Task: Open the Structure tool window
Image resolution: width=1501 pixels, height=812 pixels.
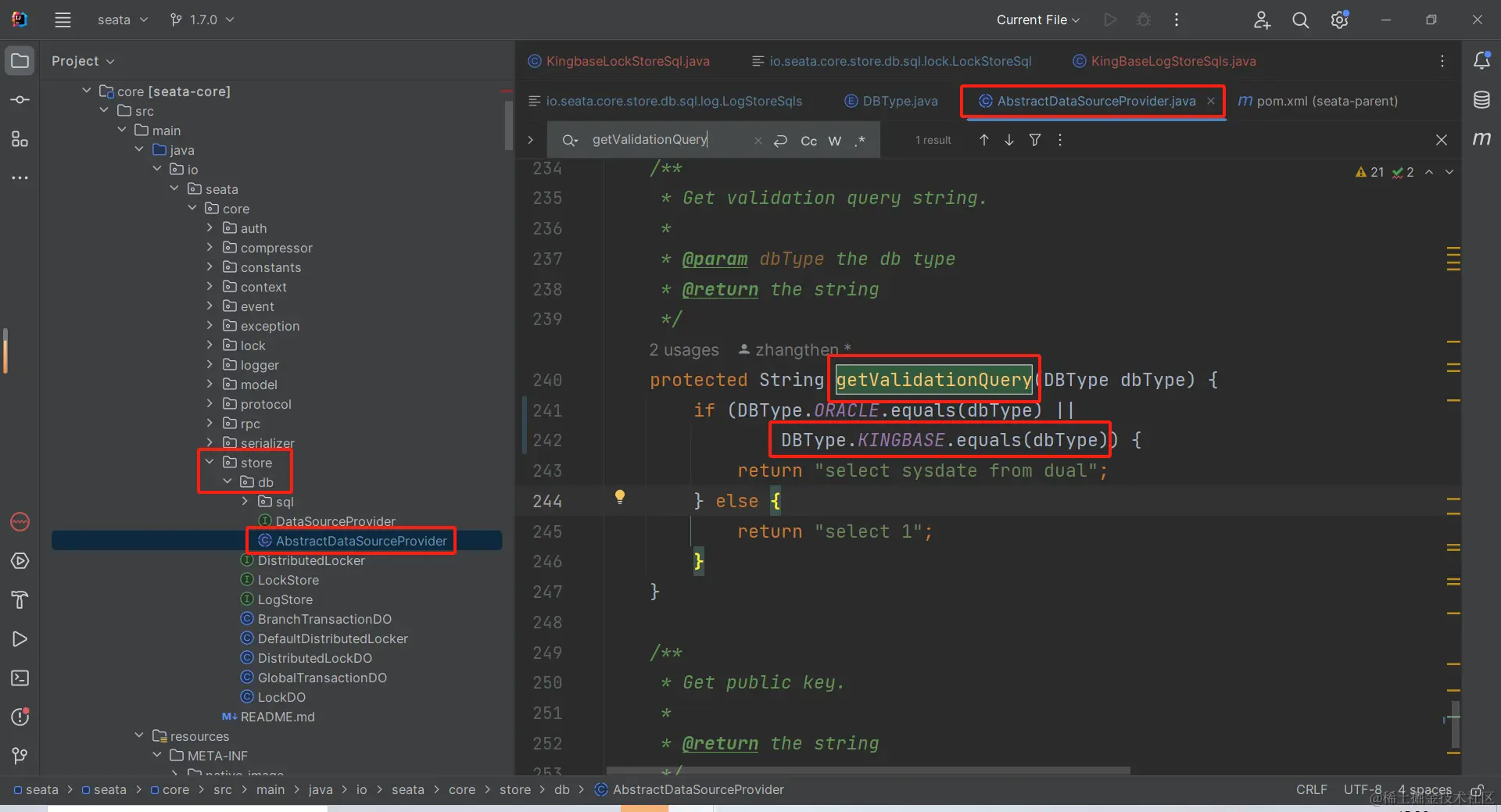Action: [20, 139]
